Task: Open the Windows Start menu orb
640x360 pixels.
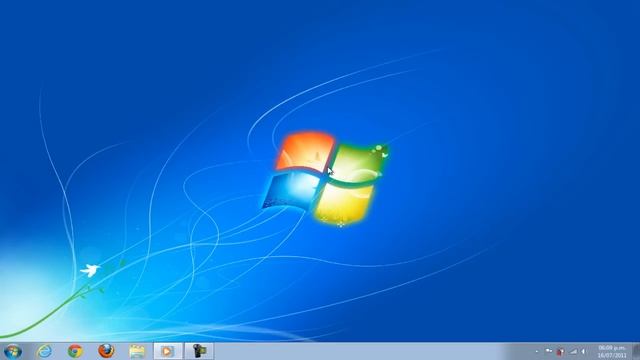Action: pyautogui.click(x=13, y=351)
